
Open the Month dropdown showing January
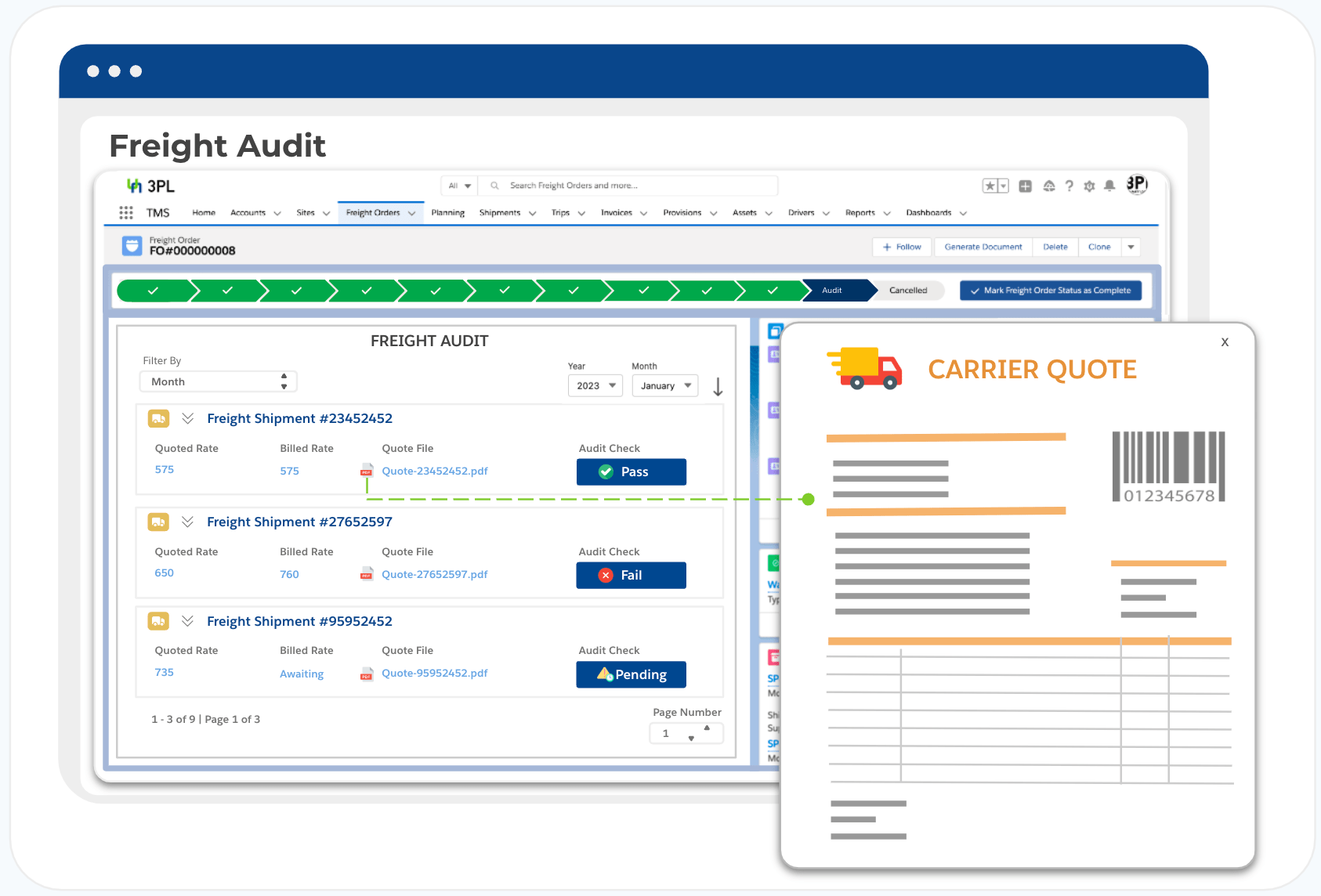(x=664, y=385)
